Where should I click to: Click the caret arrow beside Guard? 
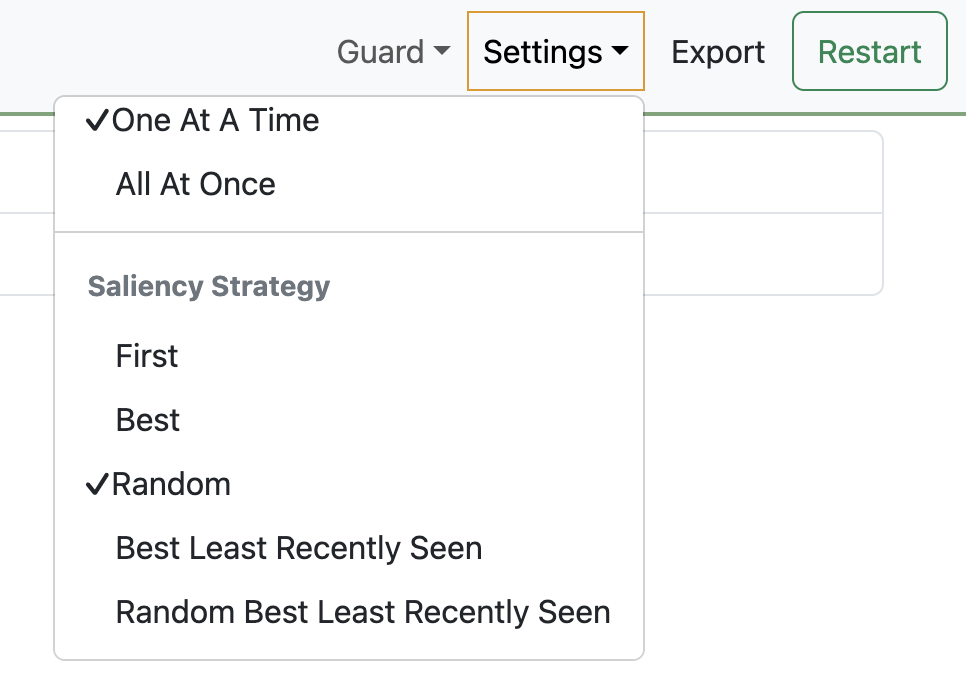[441, 52]
